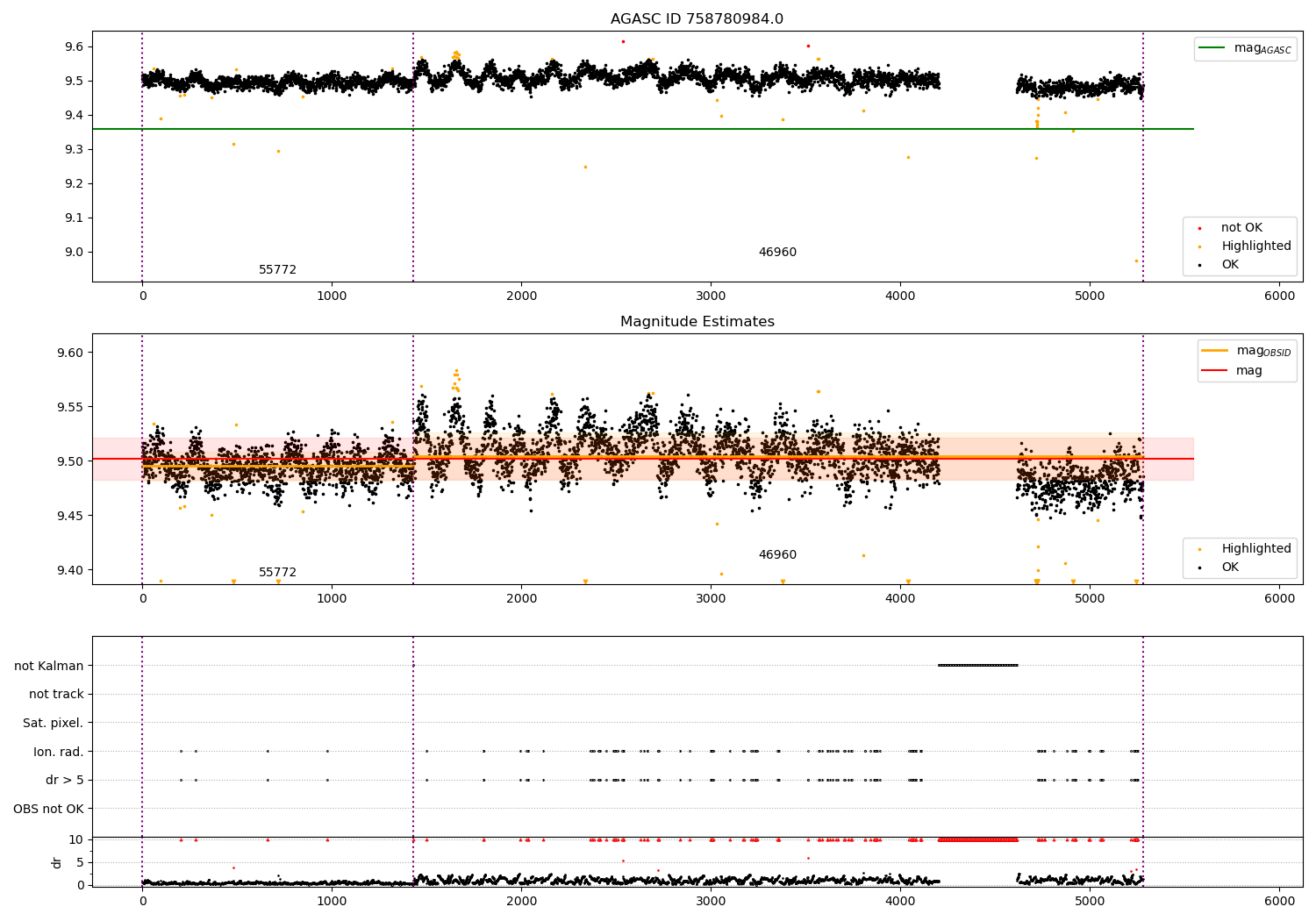Click the red 'mag' legend entry label
Screen dimensions: 1316x921
click(x=1249, y=371)
